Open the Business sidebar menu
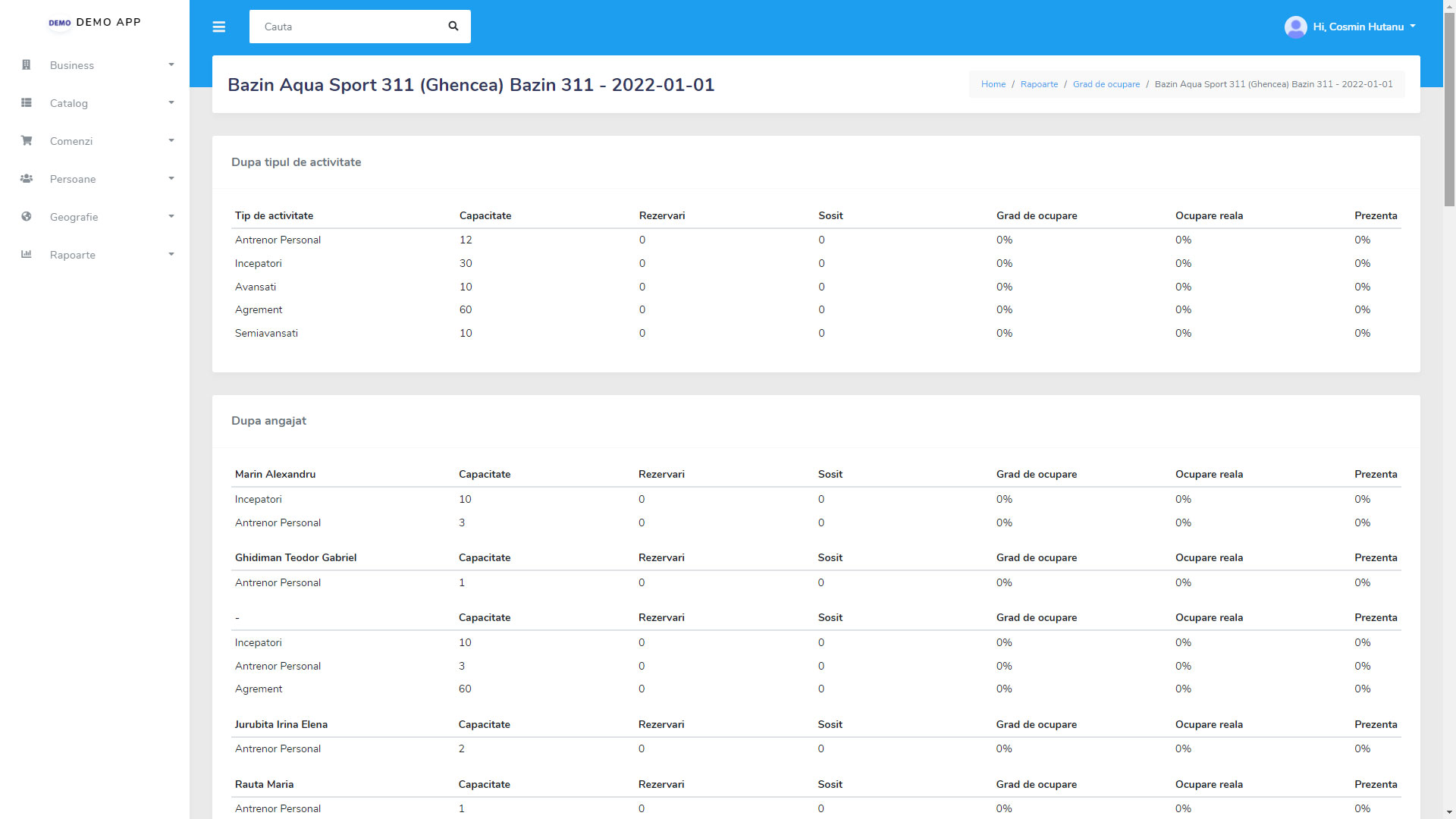Image resolution: width=1456 pixels, height=819 pixels. [95, 65]
